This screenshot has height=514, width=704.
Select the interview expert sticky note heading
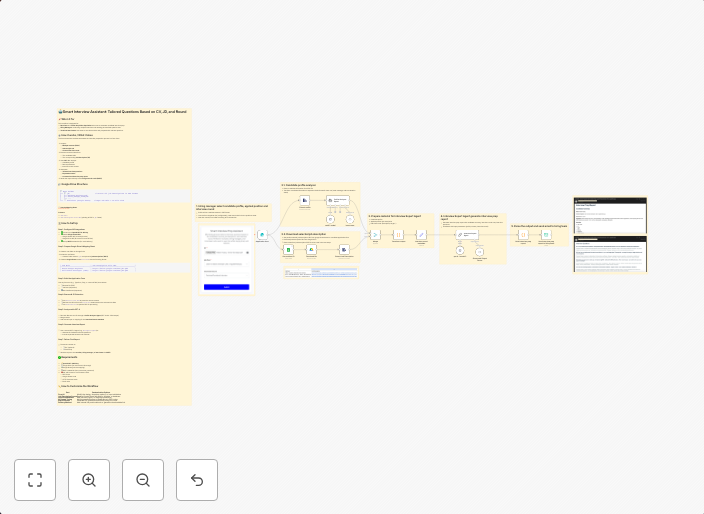[469, 217]
